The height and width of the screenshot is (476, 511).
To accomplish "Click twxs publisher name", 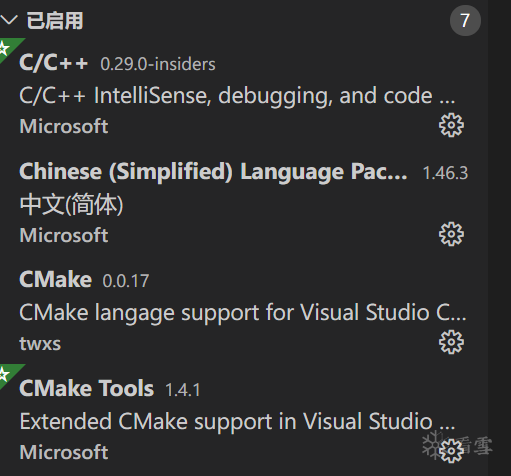I will [x=40, y=344].
